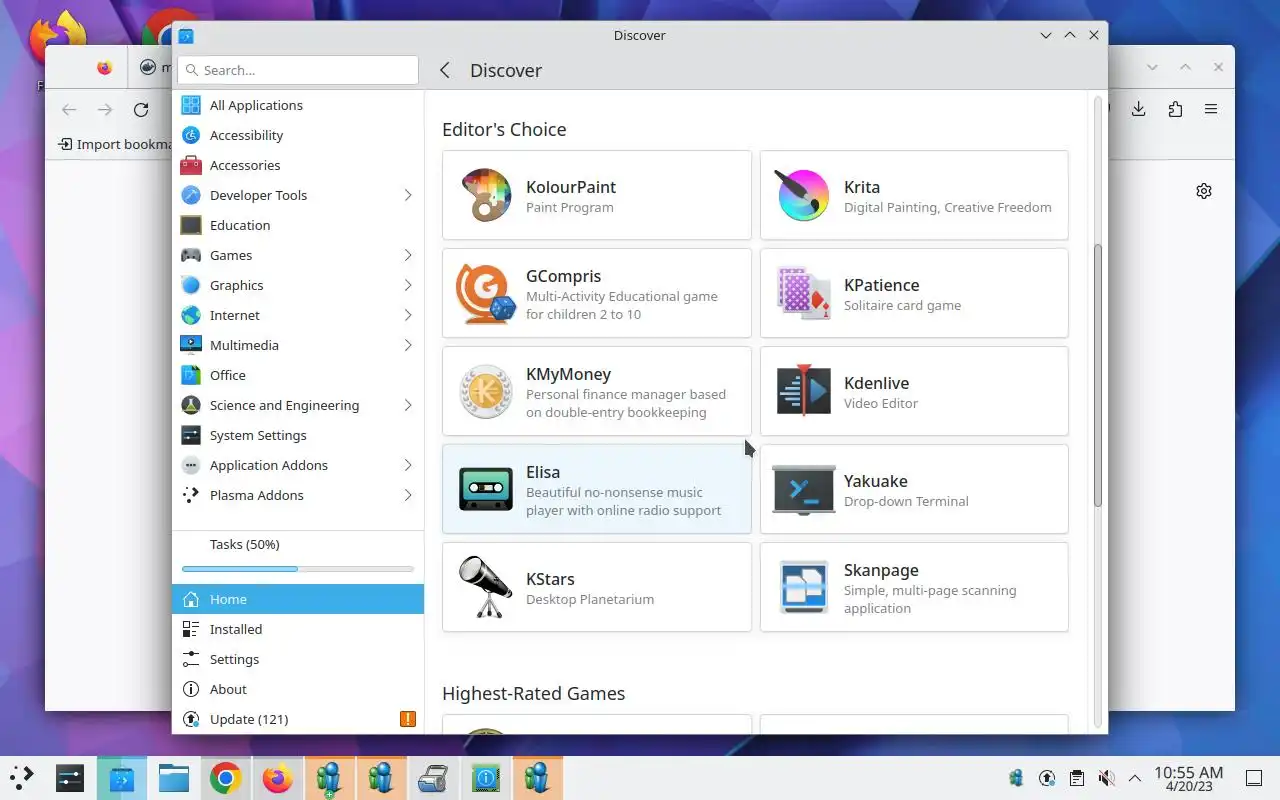Image resolution: width=1280 pixels, height=800 pixels.
Task: Click the Show Desktop taskbar button
Action: tap(1254, 778)
